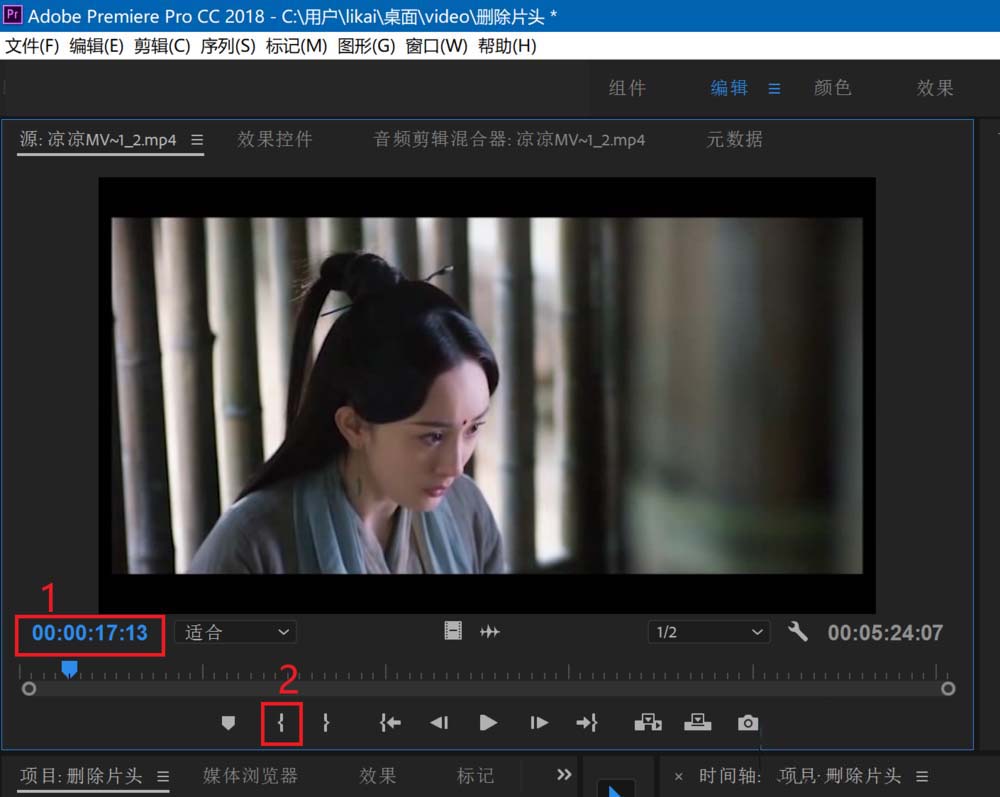Viewport: 1000px width, 797px height.
Task: Click the left zoom scroll bar handle
Action: point(29,689)
